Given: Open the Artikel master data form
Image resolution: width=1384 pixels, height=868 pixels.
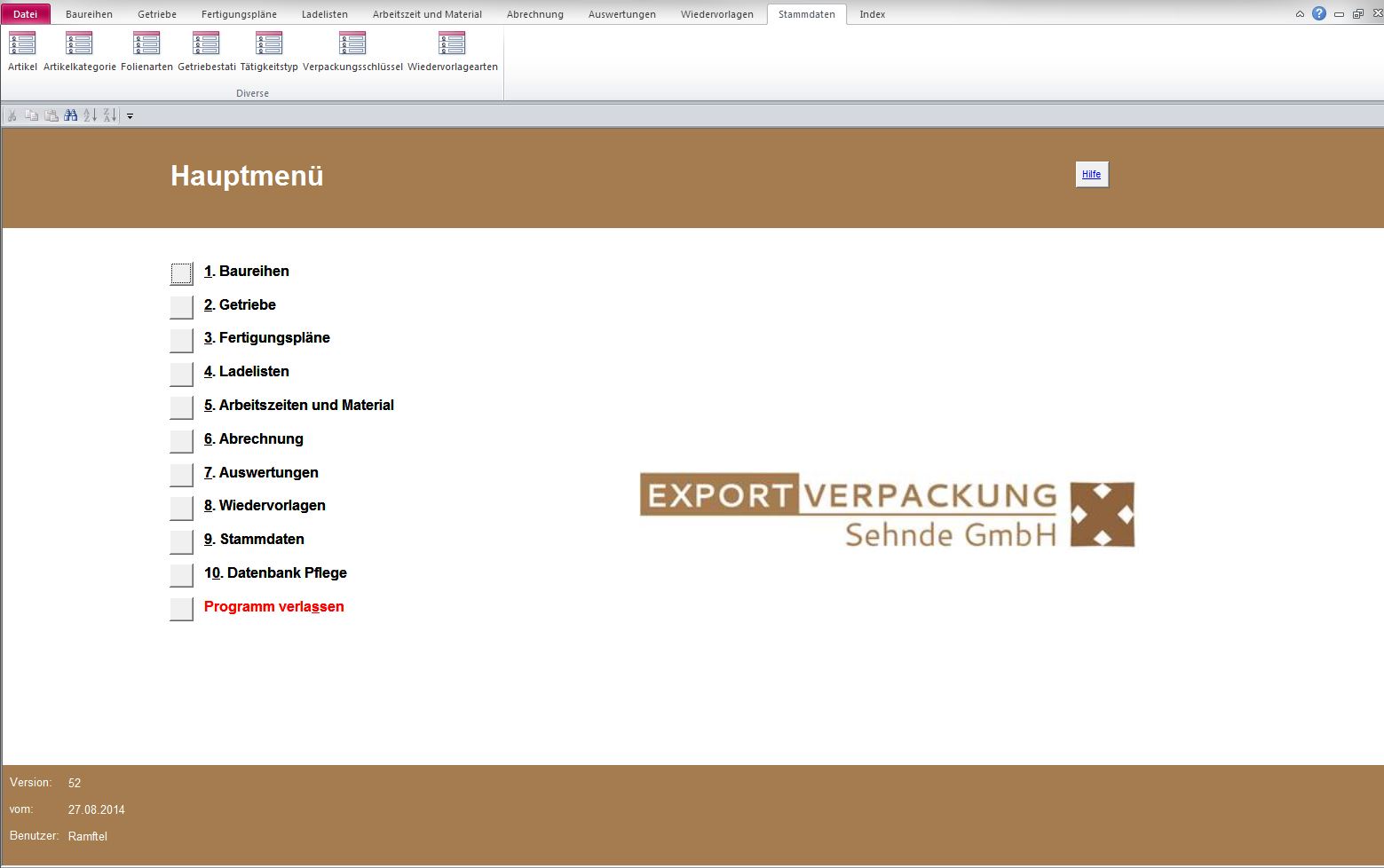Looking at the screenshot, I should coord(22,51).
